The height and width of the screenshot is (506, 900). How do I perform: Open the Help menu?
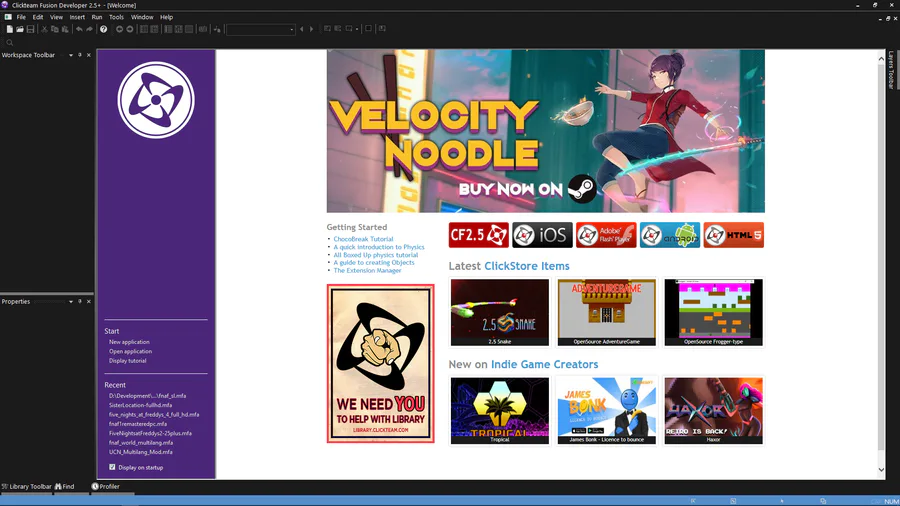[166, 17]
